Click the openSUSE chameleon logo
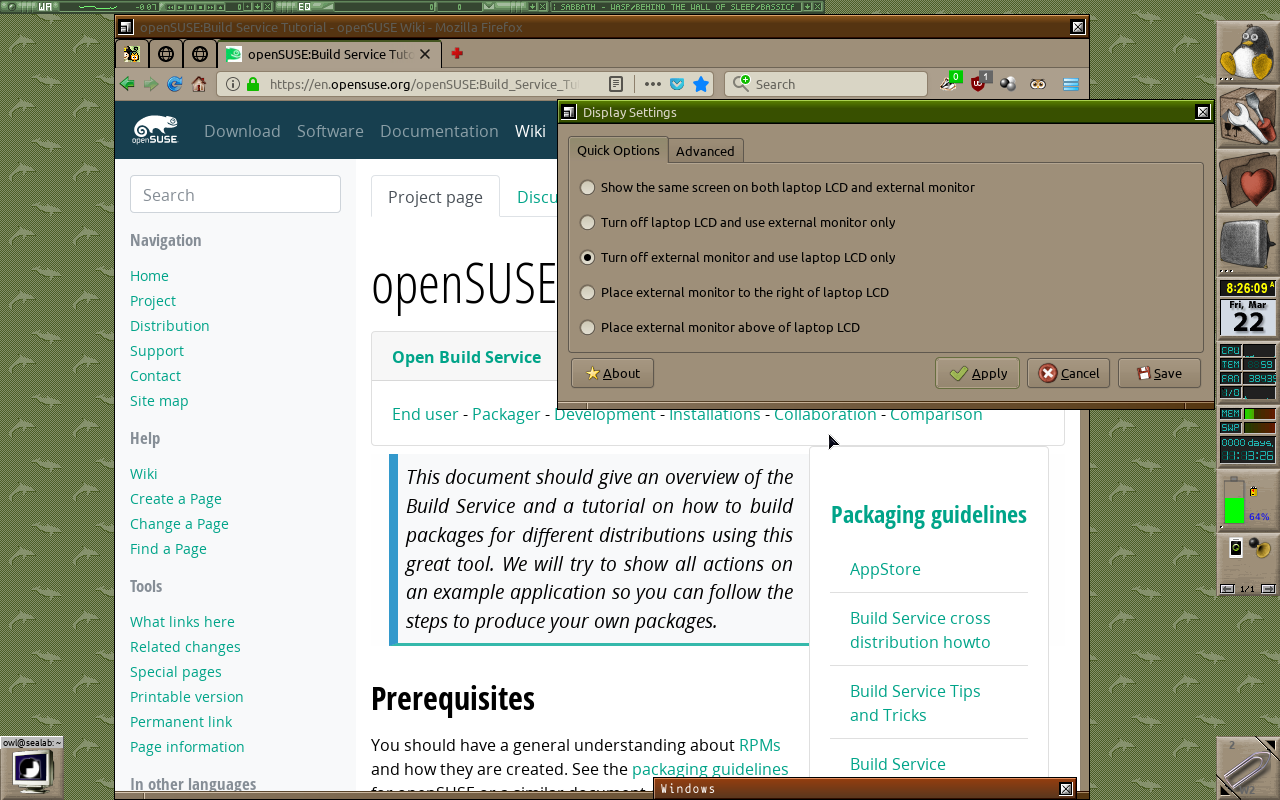Screen dimensions: 1280x800 [155, 130]
